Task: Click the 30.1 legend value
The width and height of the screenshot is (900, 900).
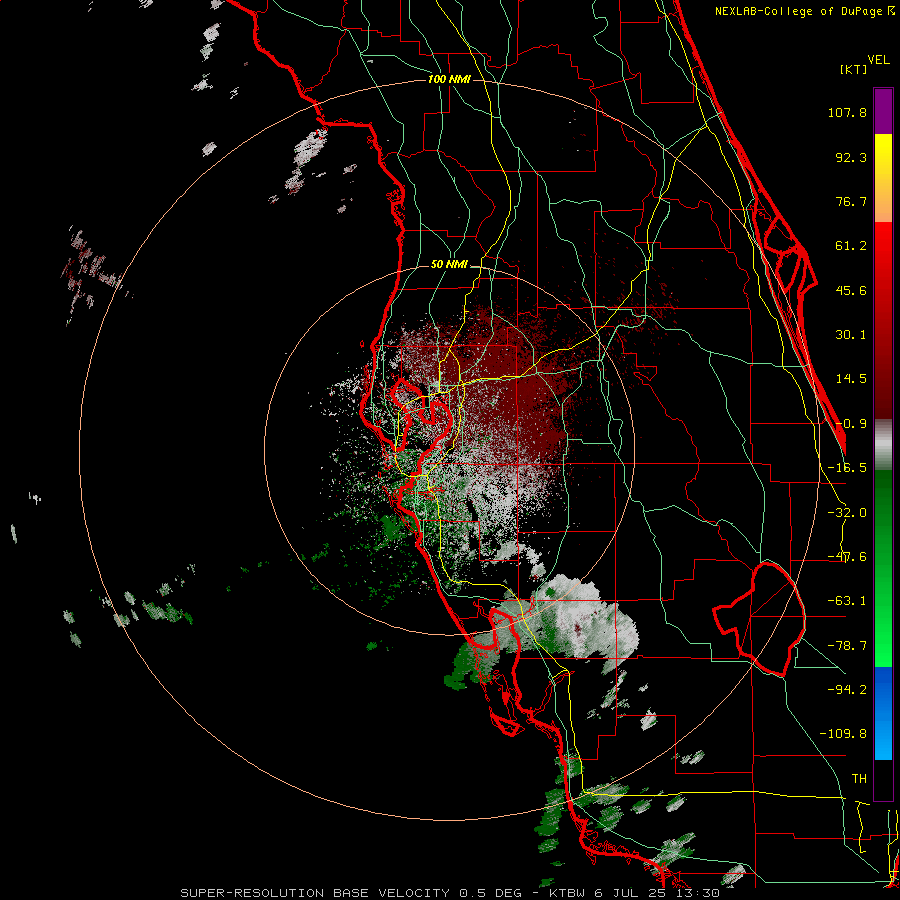Action: coord(851,335)
